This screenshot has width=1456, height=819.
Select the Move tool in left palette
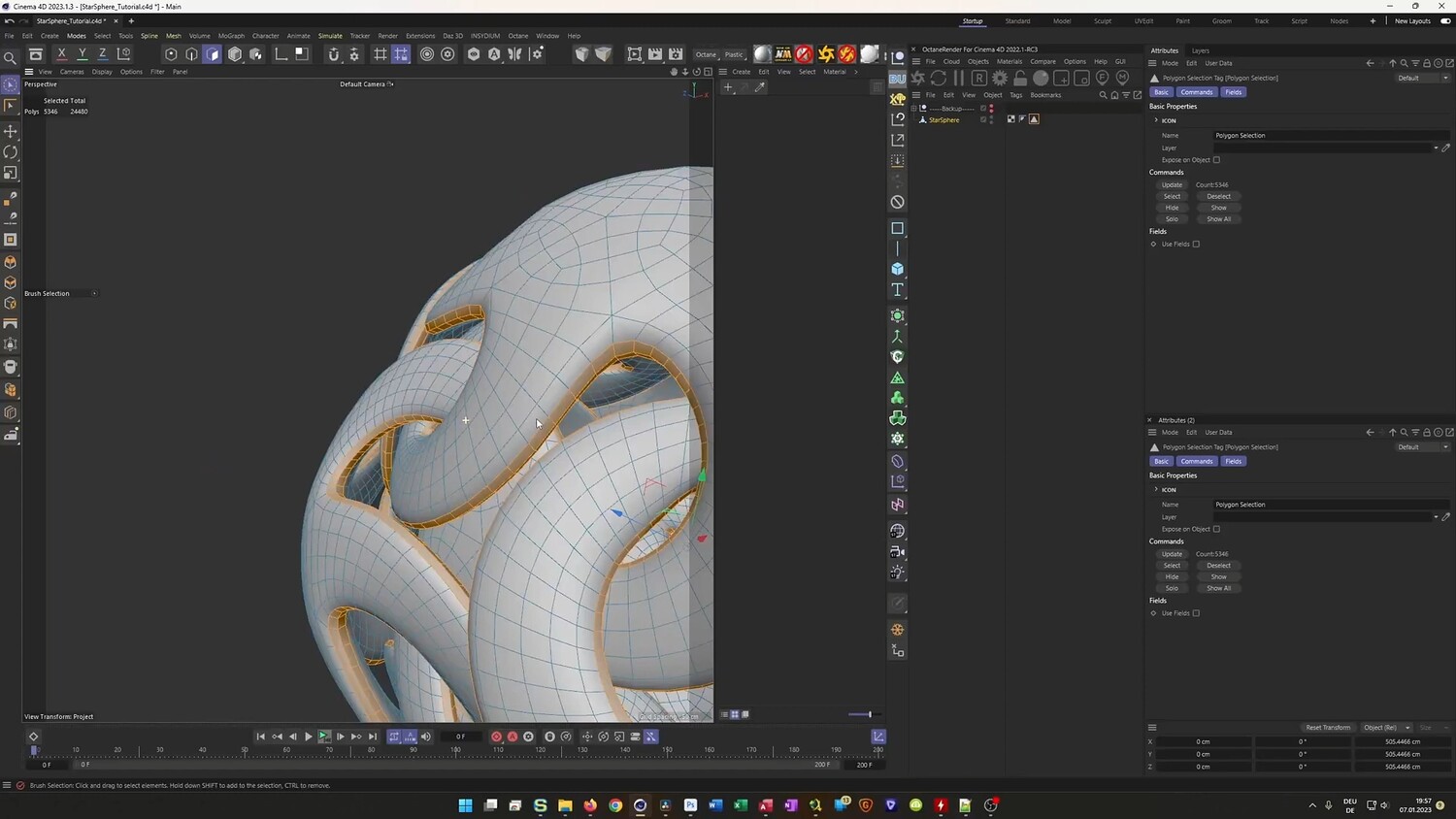click(x=11, y=131)
